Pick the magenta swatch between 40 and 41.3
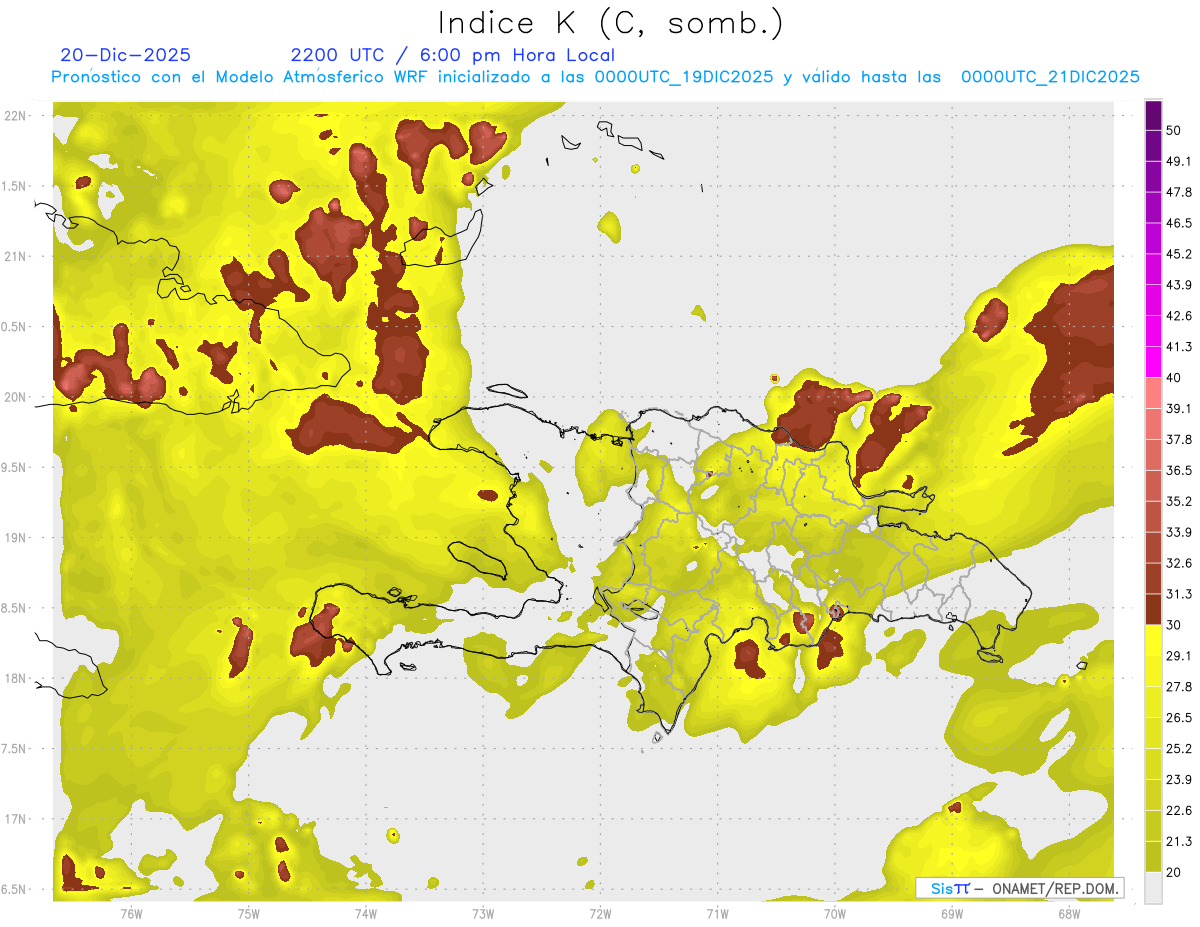Image resolution: width=1200 pixels, height=927 pixels. [x=1154, y=362]
